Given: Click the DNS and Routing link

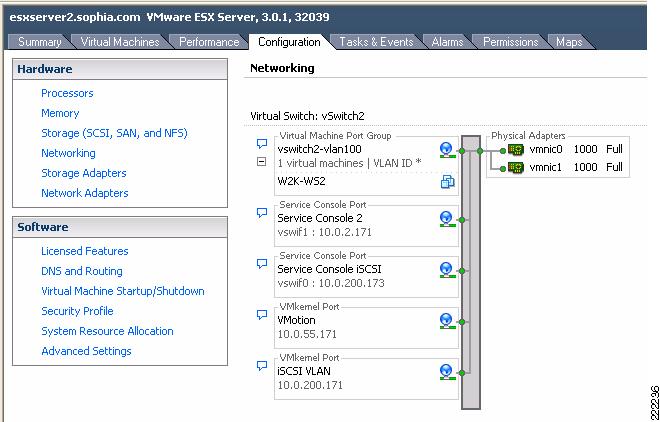Looking at the screenshot, I should point(81,271).
